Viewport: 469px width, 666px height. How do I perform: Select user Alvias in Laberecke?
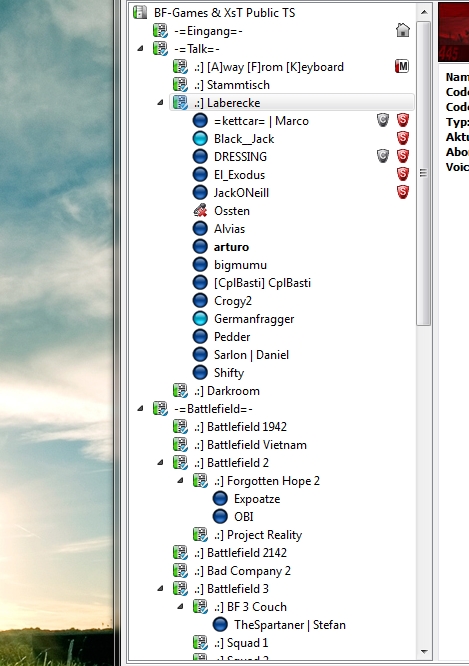[x=229, y=229]
